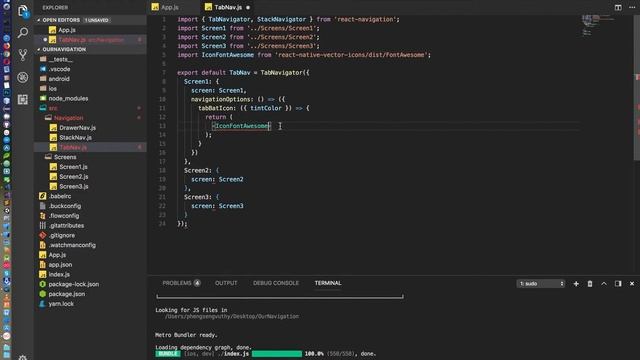Close the terminal panel
This screenshot has height=360, width=640.
coord(632,284)
